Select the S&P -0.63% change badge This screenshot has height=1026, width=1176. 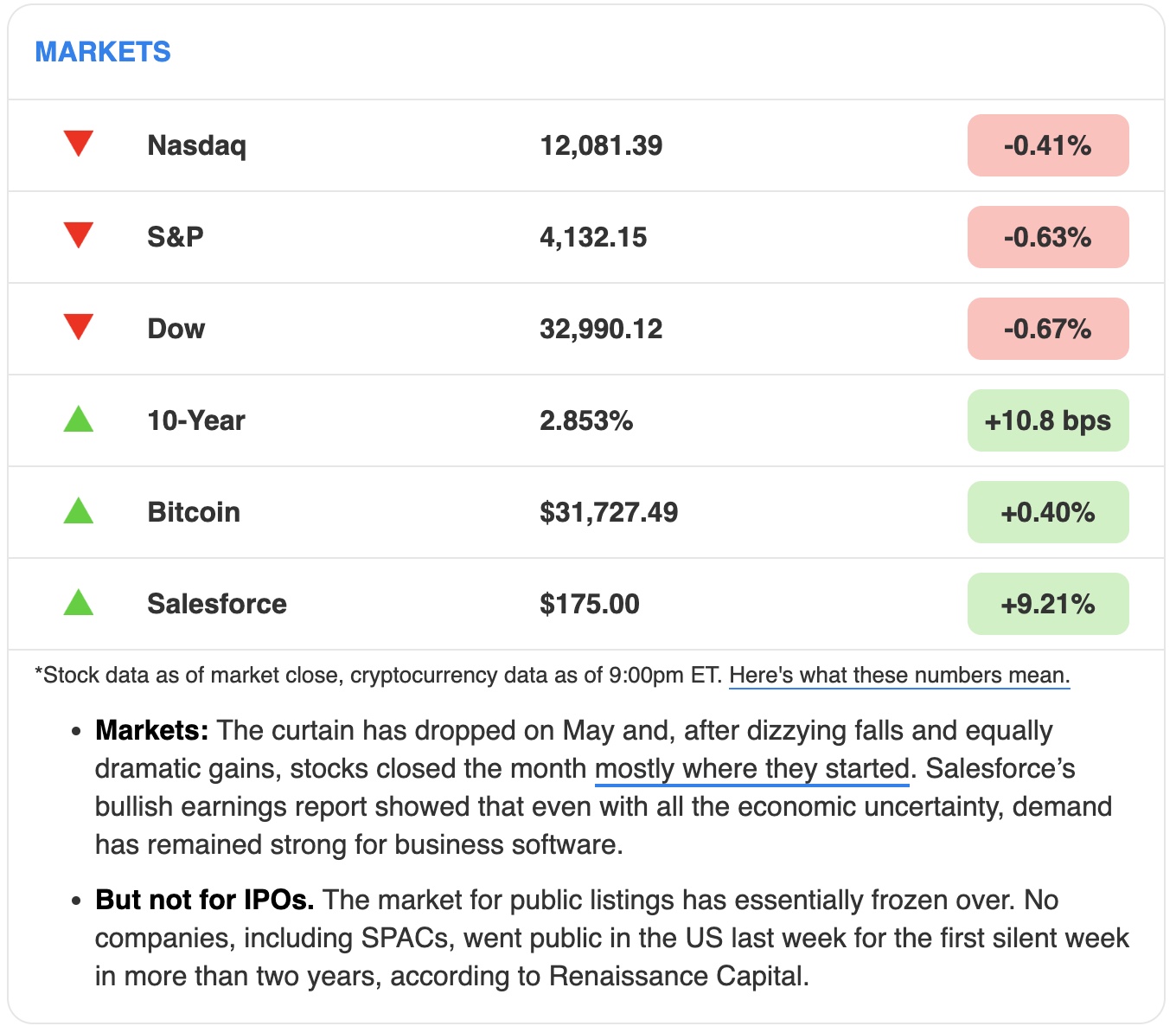click(1048, 237)
